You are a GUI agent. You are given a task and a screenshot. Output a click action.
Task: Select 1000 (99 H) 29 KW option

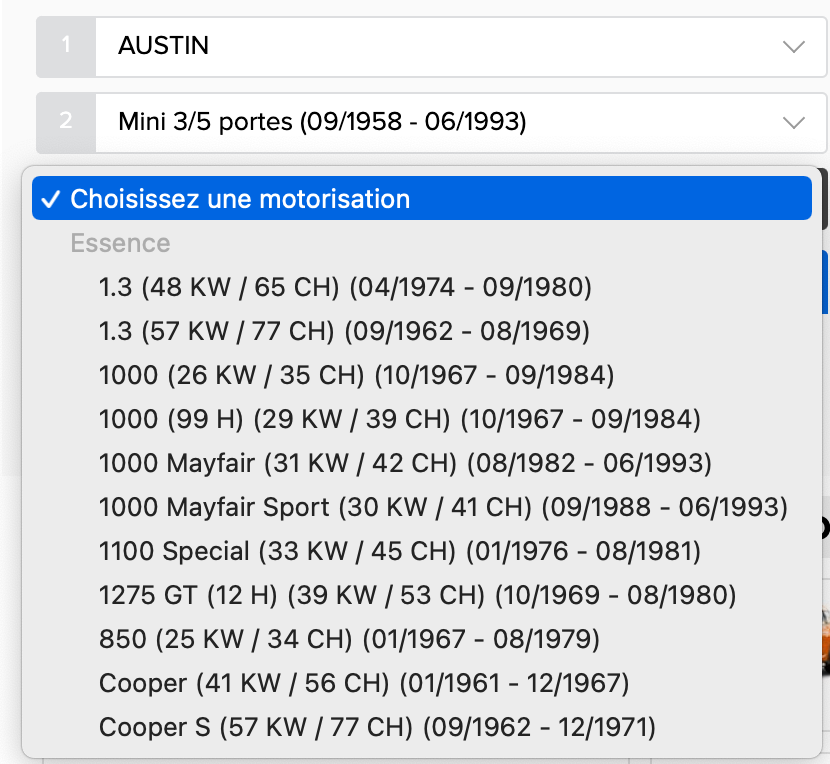400,419
